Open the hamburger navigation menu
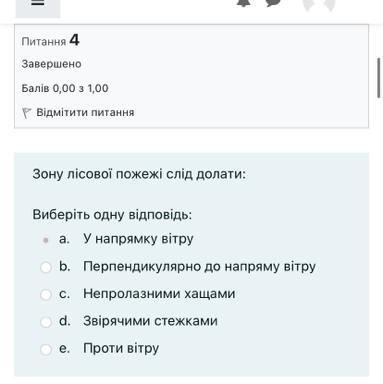The image size is (383, 384). 38,6
